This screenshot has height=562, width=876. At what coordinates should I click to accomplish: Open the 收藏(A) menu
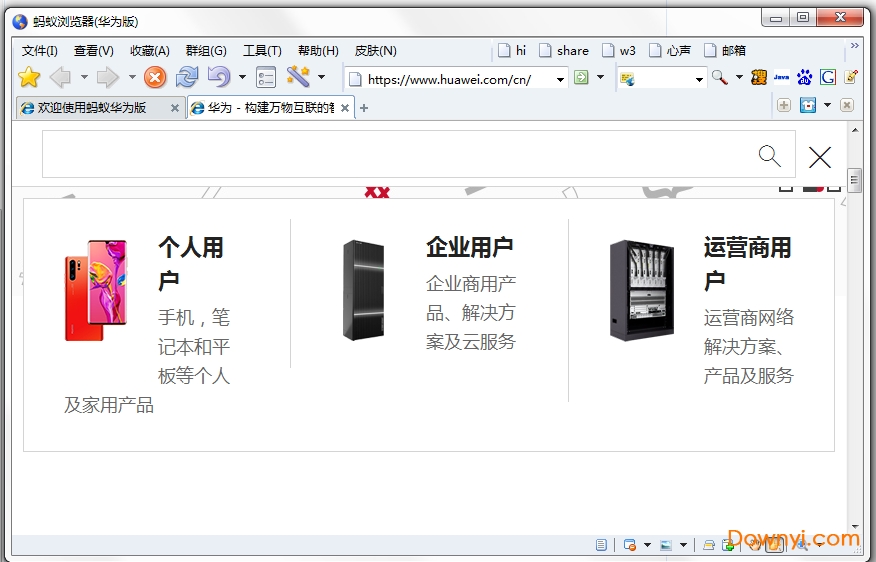(x=149, y=51)
